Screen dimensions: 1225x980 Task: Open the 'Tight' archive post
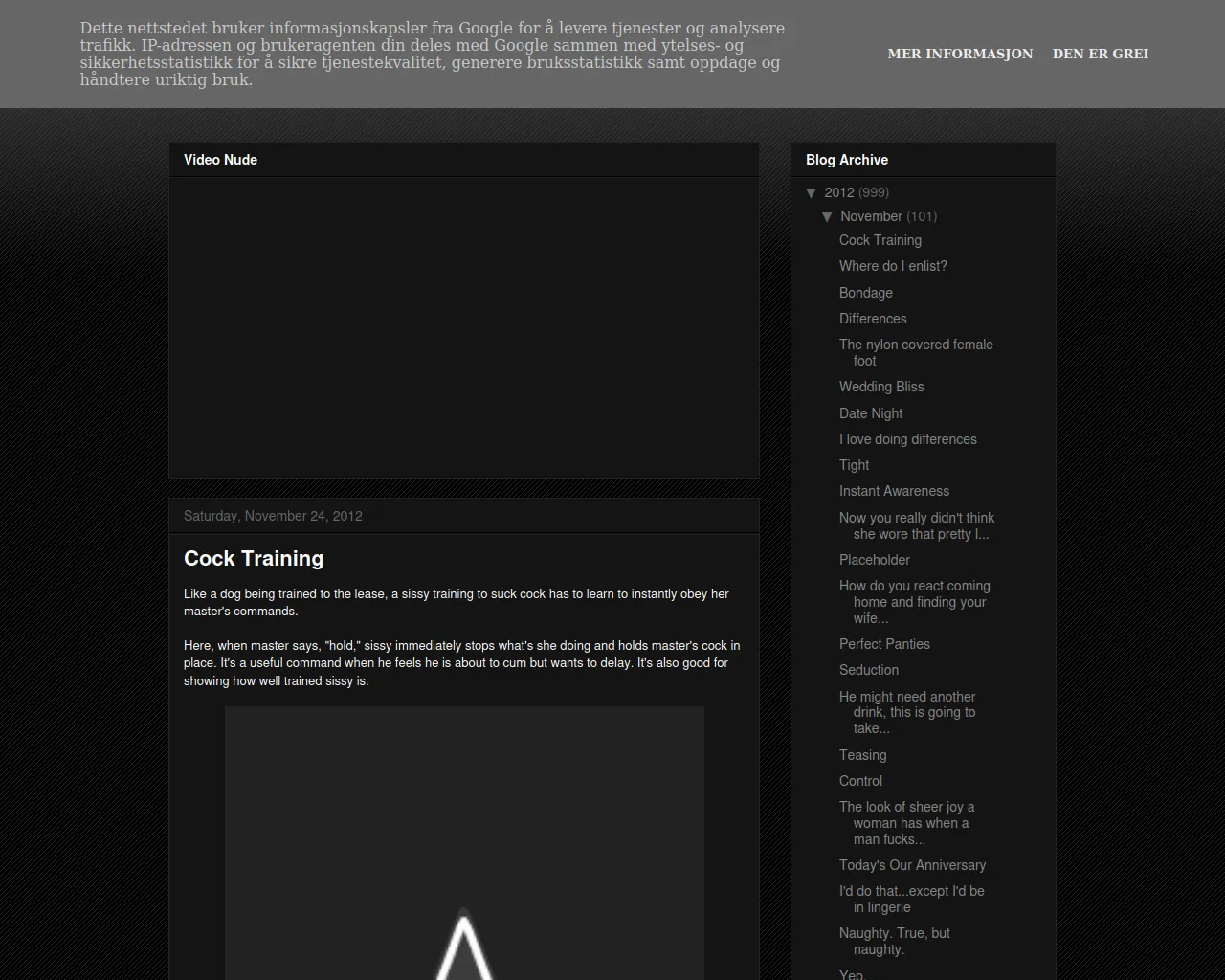pos(855,465)
